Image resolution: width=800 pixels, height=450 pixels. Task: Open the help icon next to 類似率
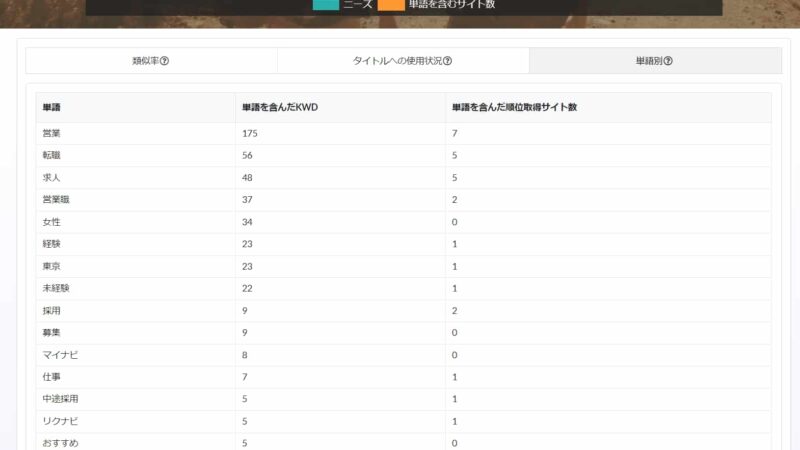[x=164, y=61]
